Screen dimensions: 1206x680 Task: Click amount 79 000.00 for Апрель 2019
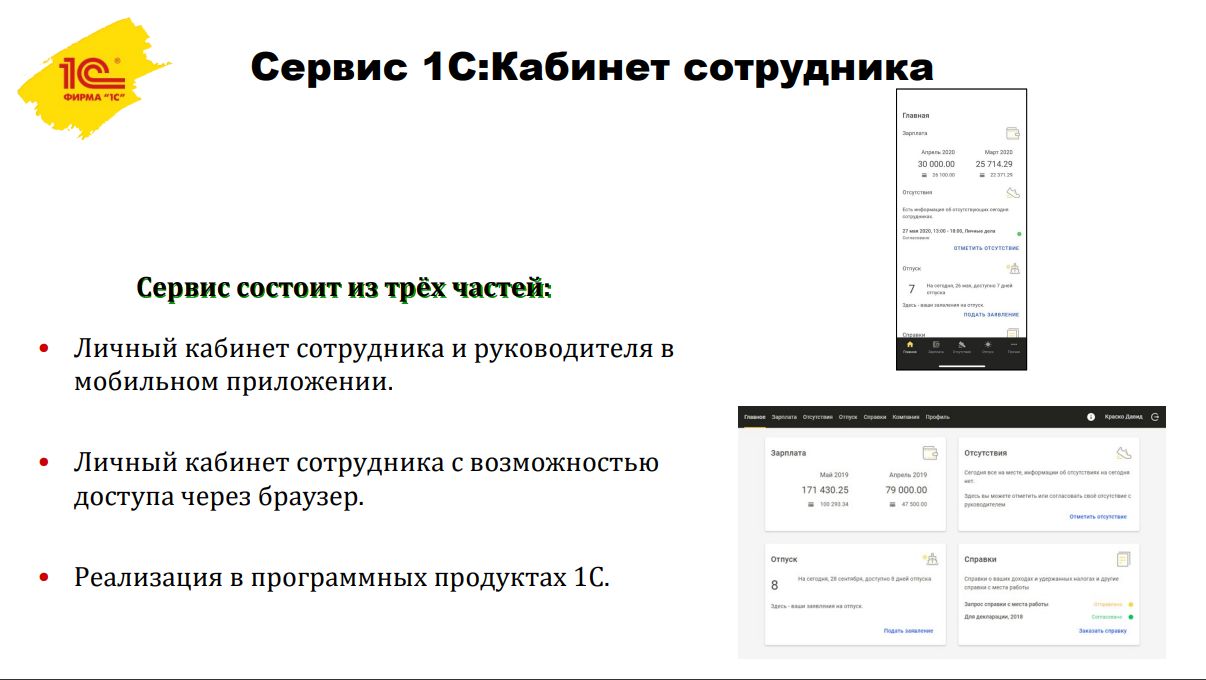point(907,490)
